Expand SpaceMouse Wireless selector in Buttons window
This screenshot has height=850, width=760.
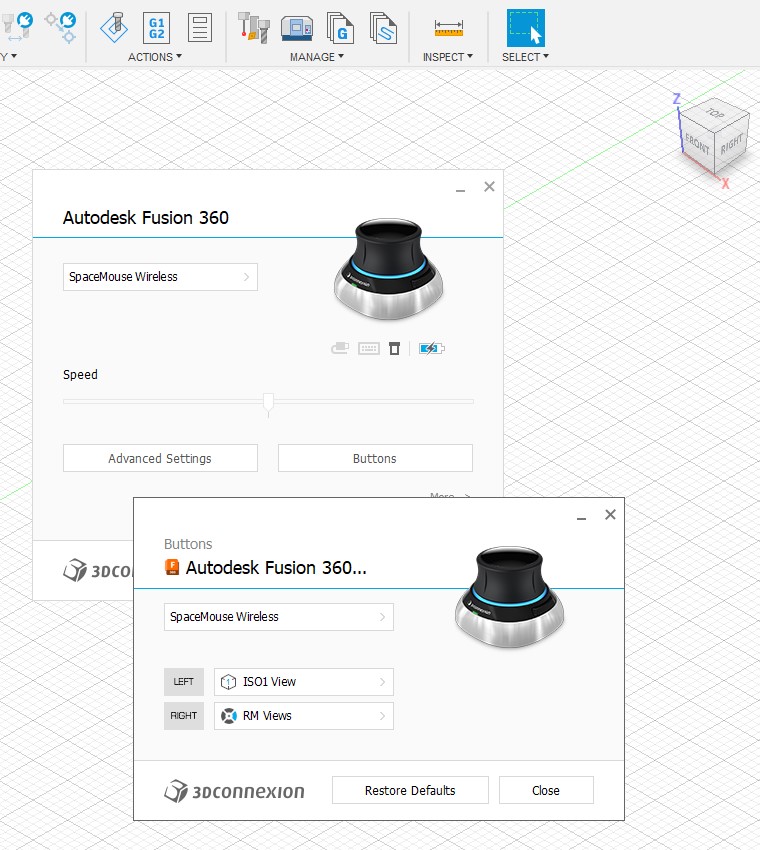(x=279, y=617)
